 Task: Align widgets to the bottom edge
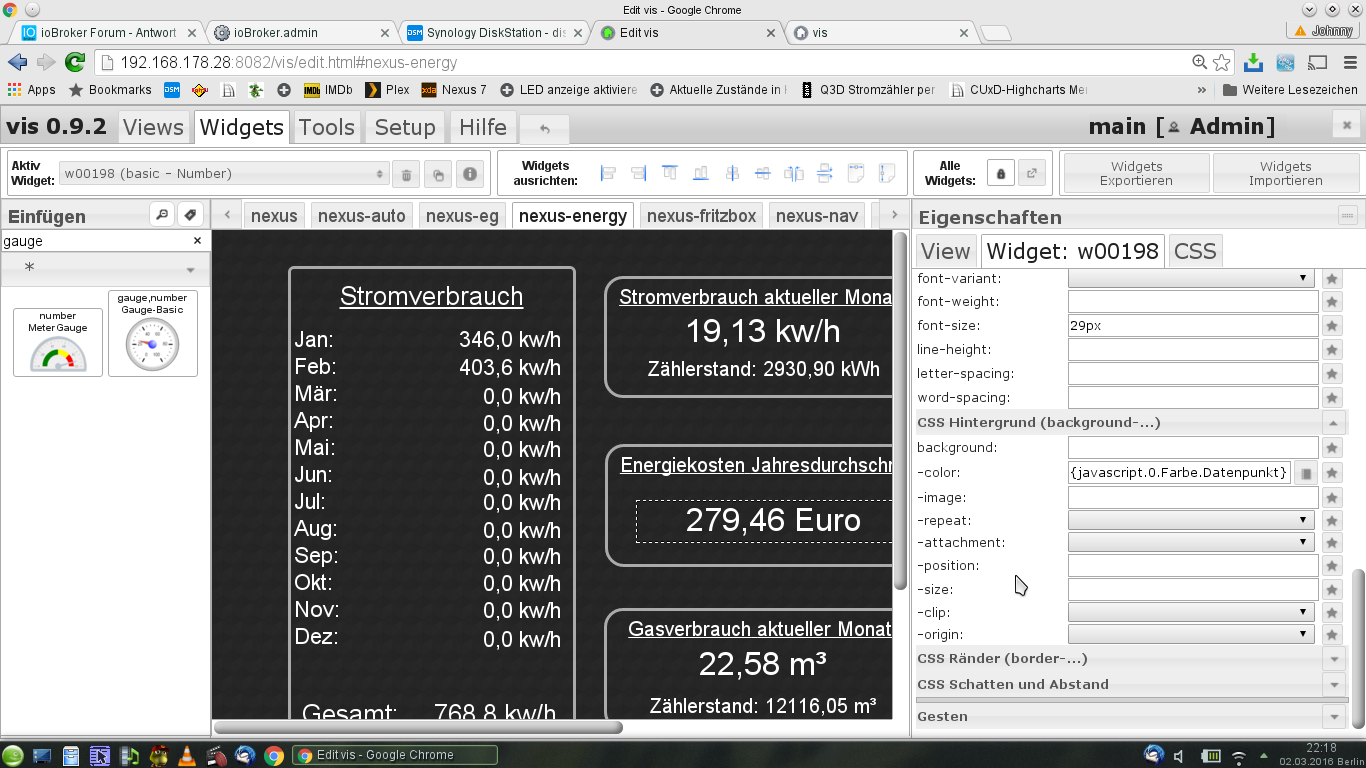(701, 173)
